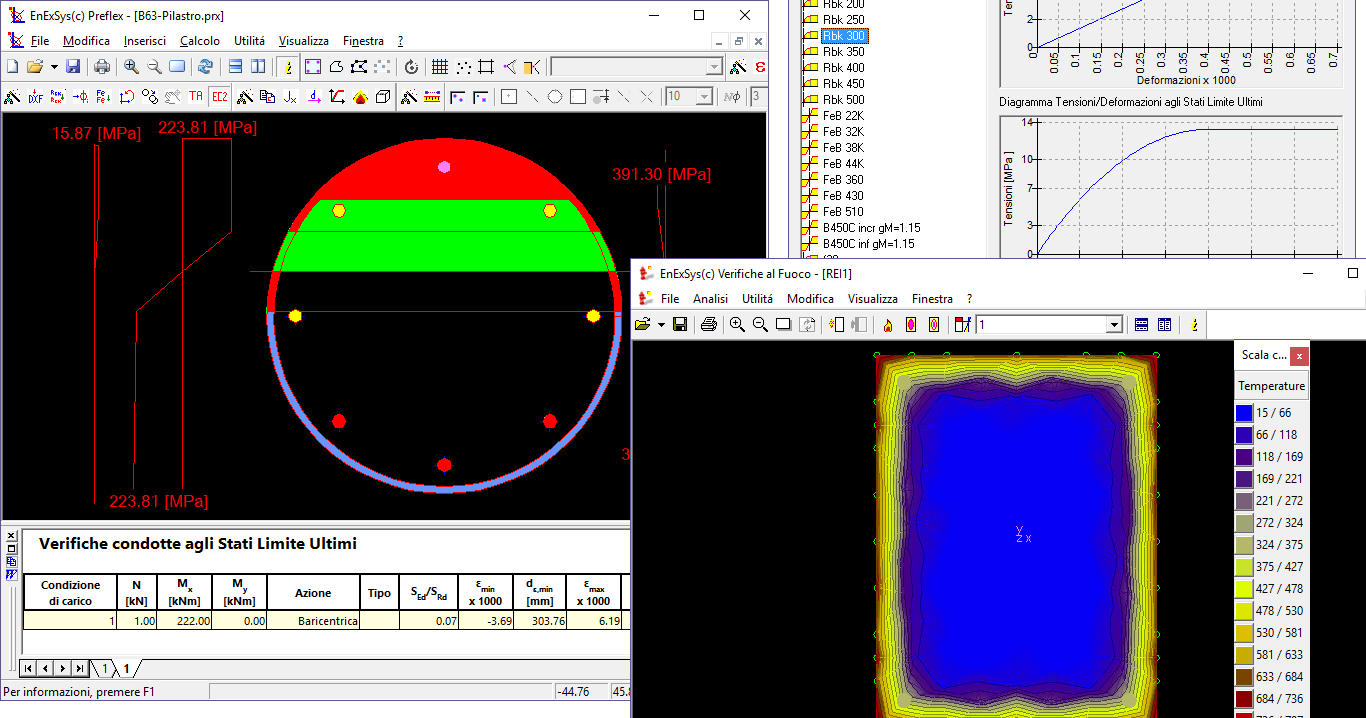Select the circle drawing tool
This screenshot has width=1366, height=718.
click(554, 97)
